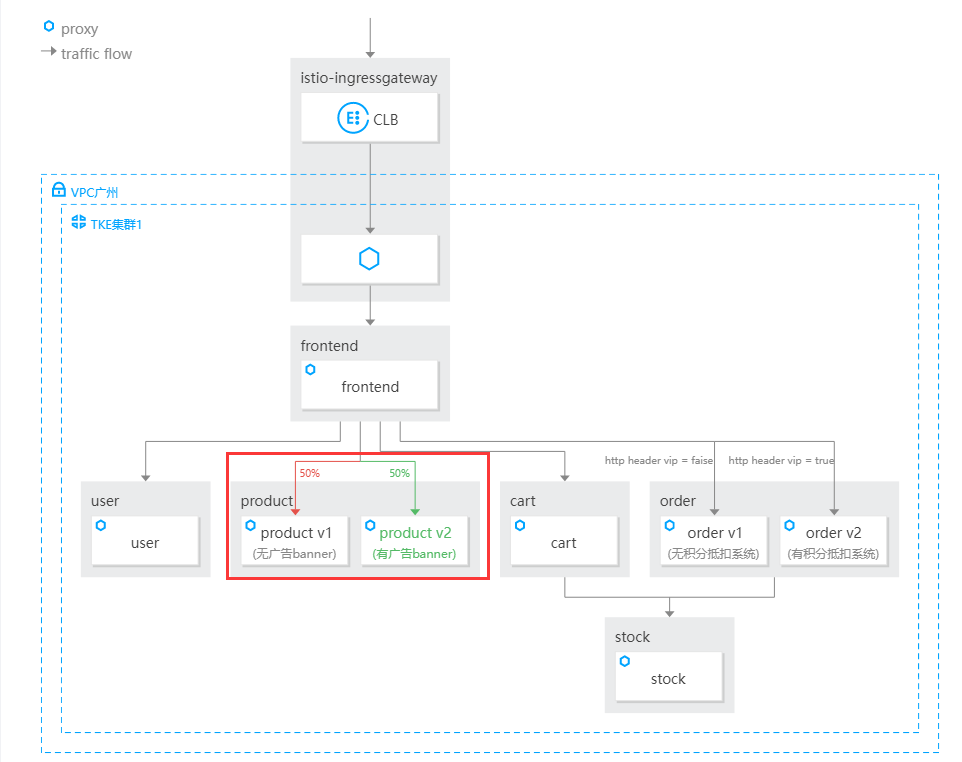Click the proxy hexagon icon in legend
This screenshot has height=762, width=962.
(48, 27)
